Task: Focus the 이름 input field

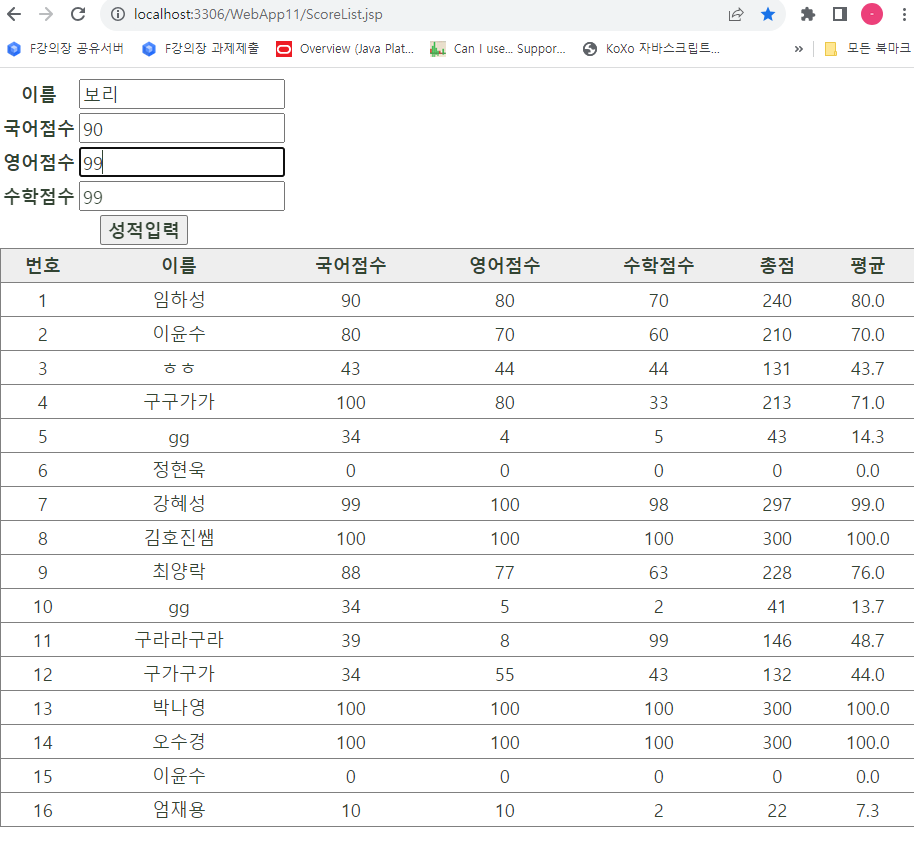Action: pyautogui.click(x=182, y=94)
